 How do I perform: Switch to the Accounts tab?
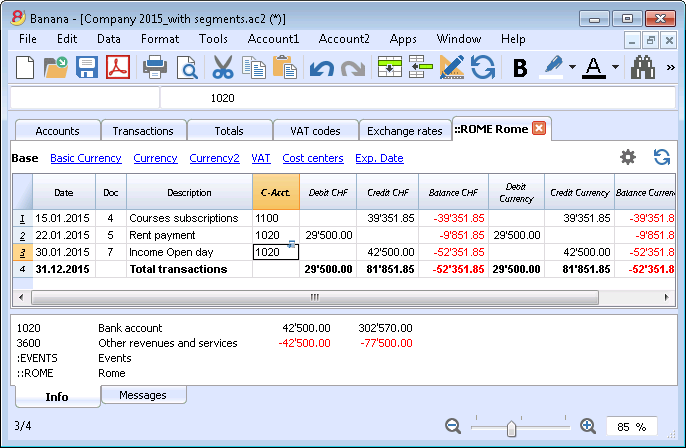coord(57,131)
